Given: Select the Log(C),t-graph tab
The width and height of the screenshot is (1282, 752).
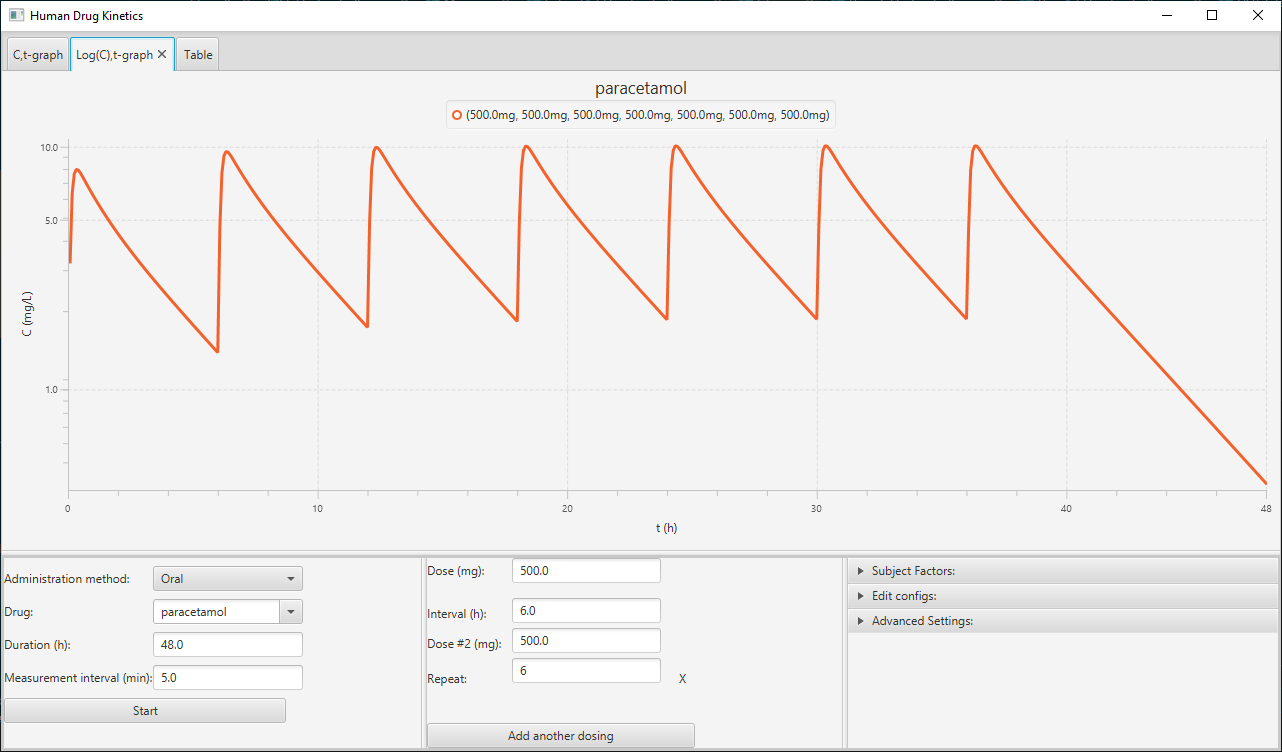Looking at the screenshot, I should (113, 55).
